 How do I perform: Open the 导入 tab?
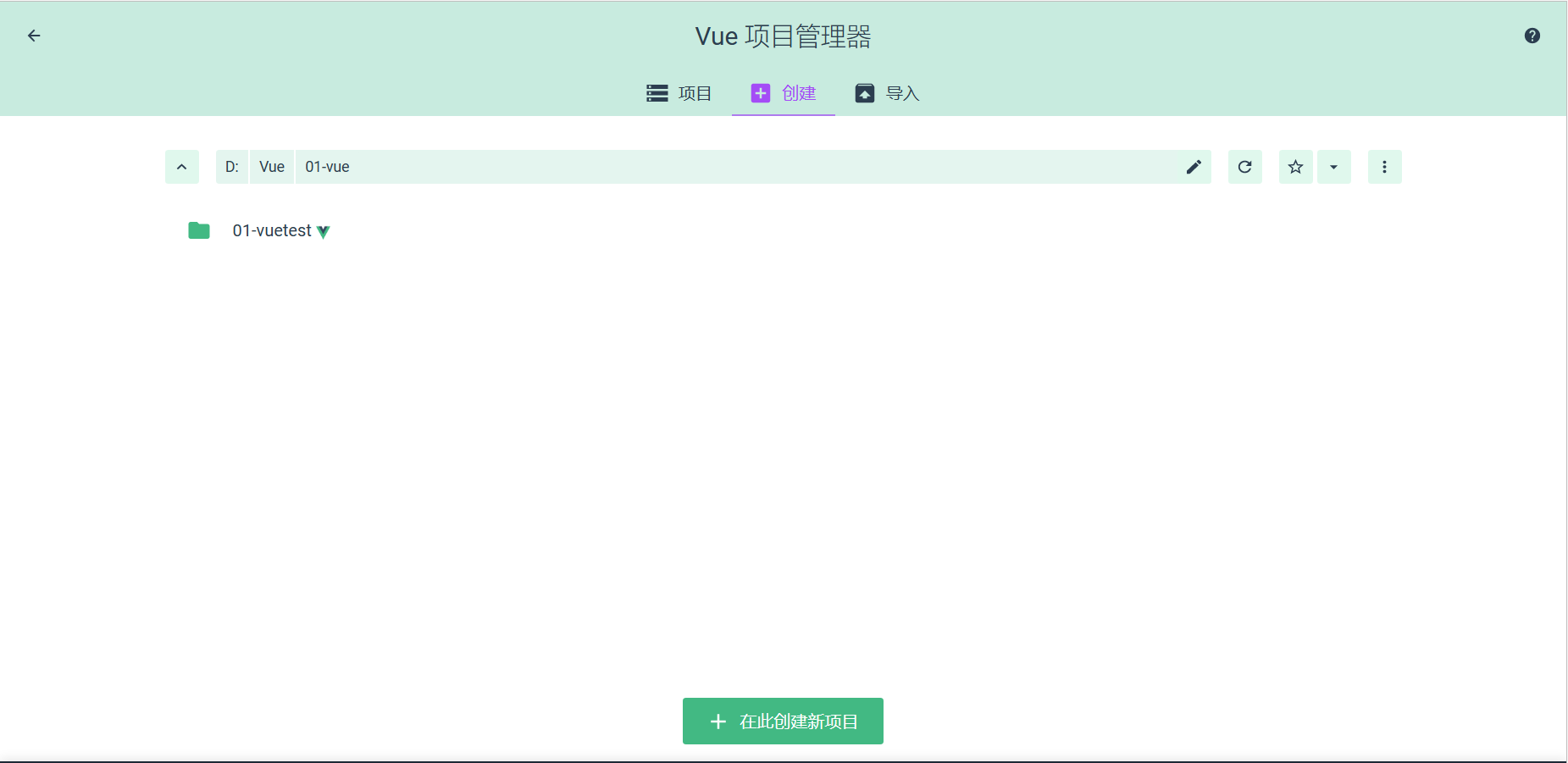(888, 93)
